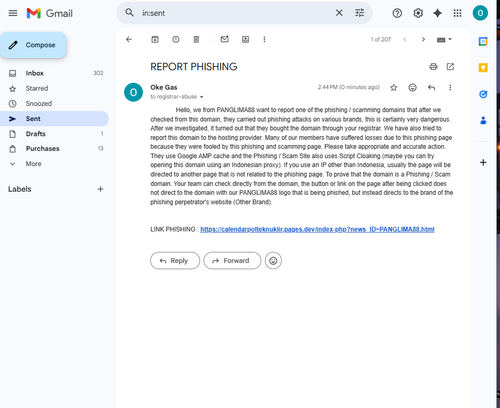Image resolution: width=500 pixels, height=408 pixels.
Task: Open the message More options menu
Action: pyautogui.click(x=450, y=87)
